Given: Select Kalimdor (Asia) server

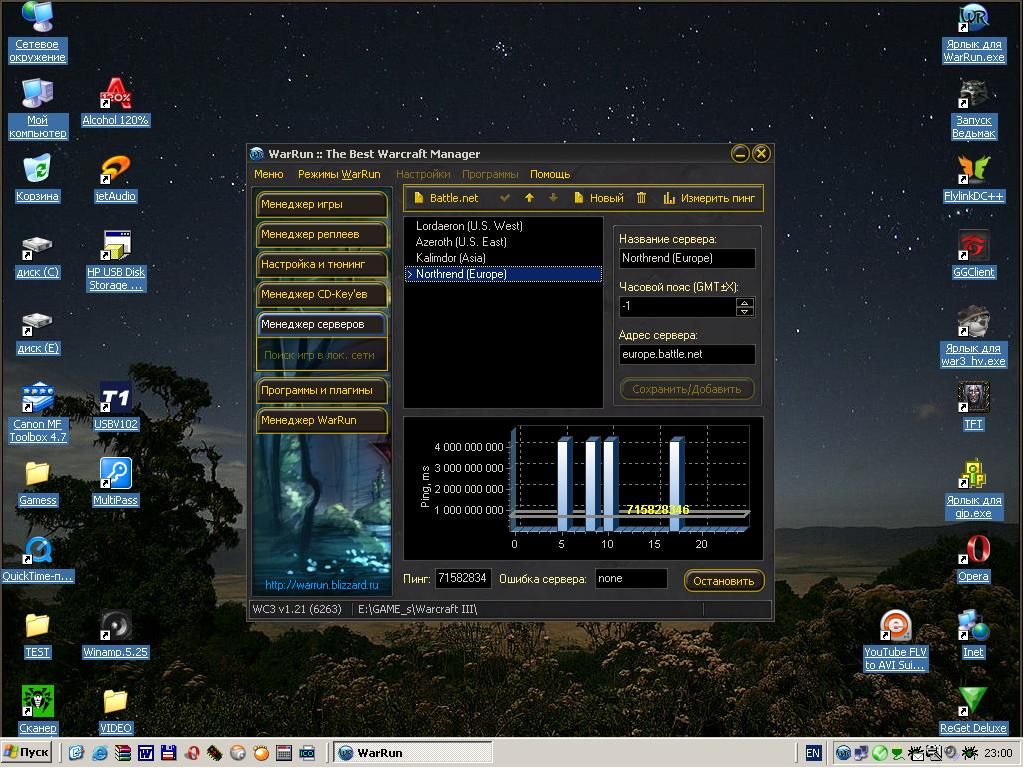Looking at the screenshot, I should tap(503, 258).
